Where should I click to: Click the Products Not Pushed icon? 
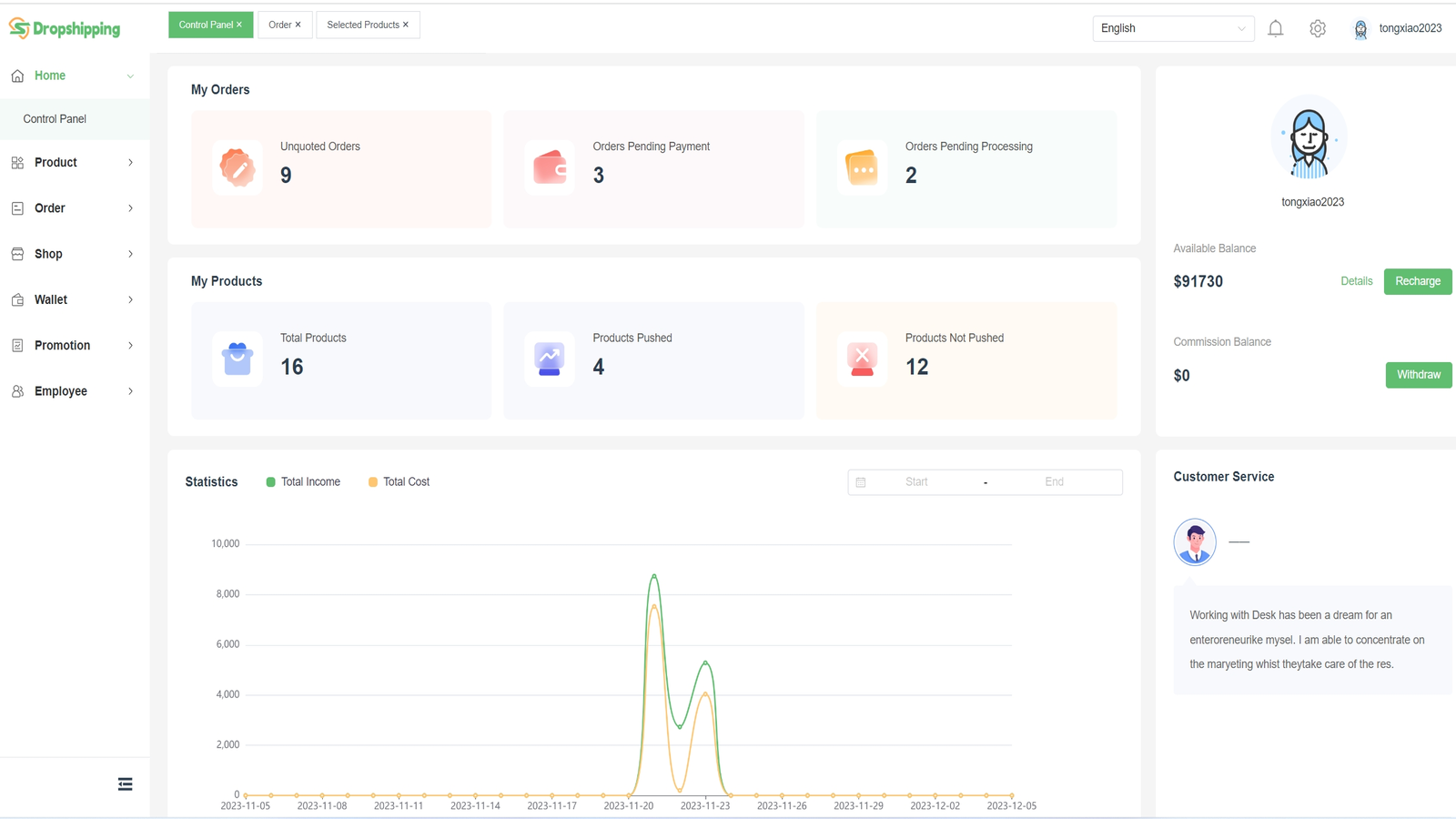[862, 359]
